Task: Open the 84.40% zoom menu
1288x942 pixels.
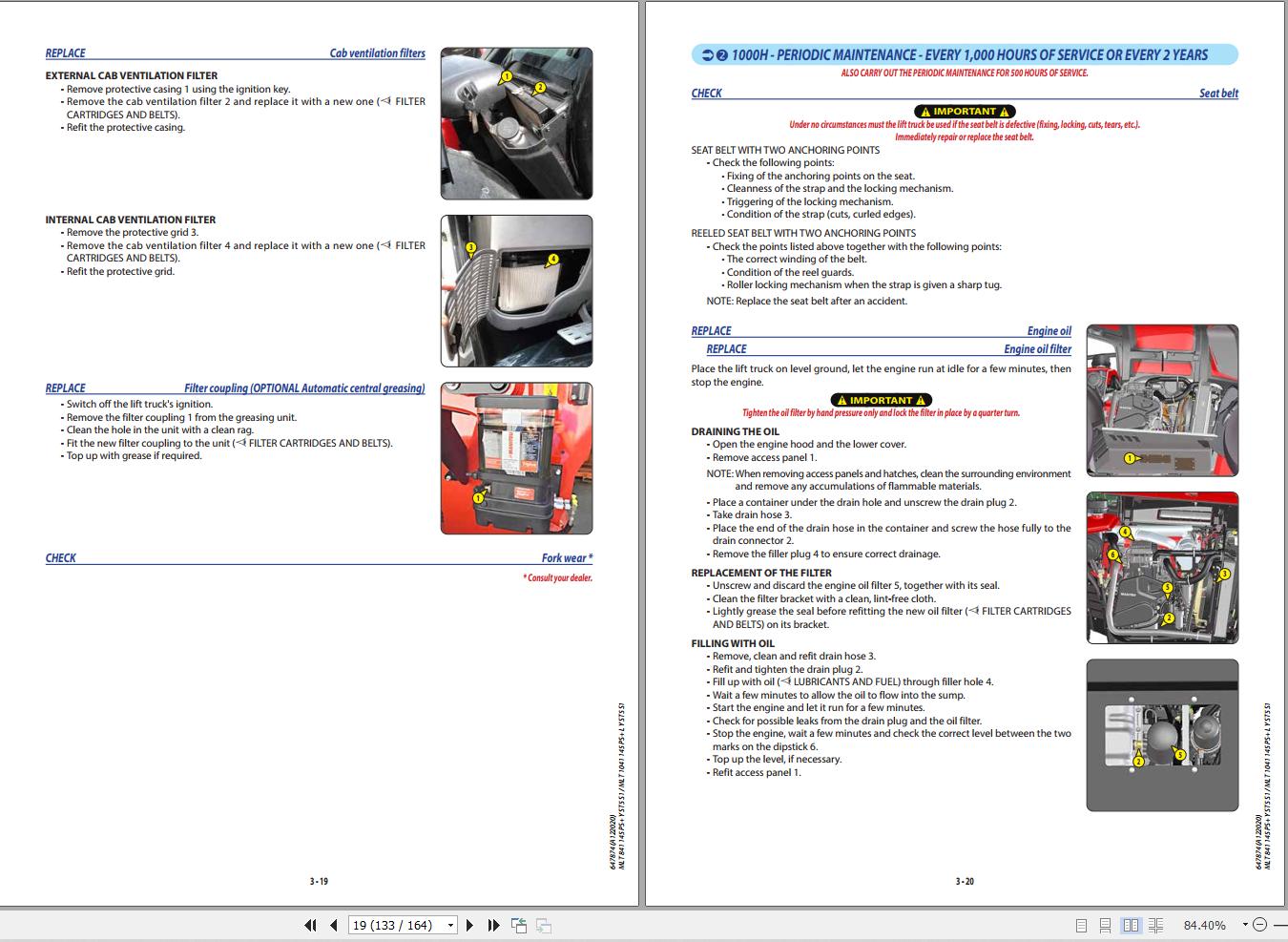Action: pos(1205,925)
